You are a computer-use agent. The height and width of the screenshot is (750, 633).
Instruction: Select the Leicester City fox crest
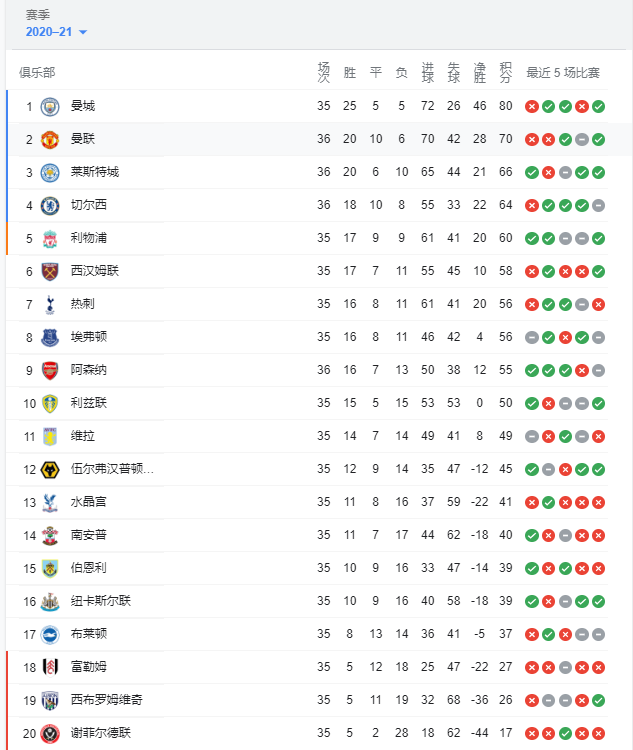tap(50, 173)
